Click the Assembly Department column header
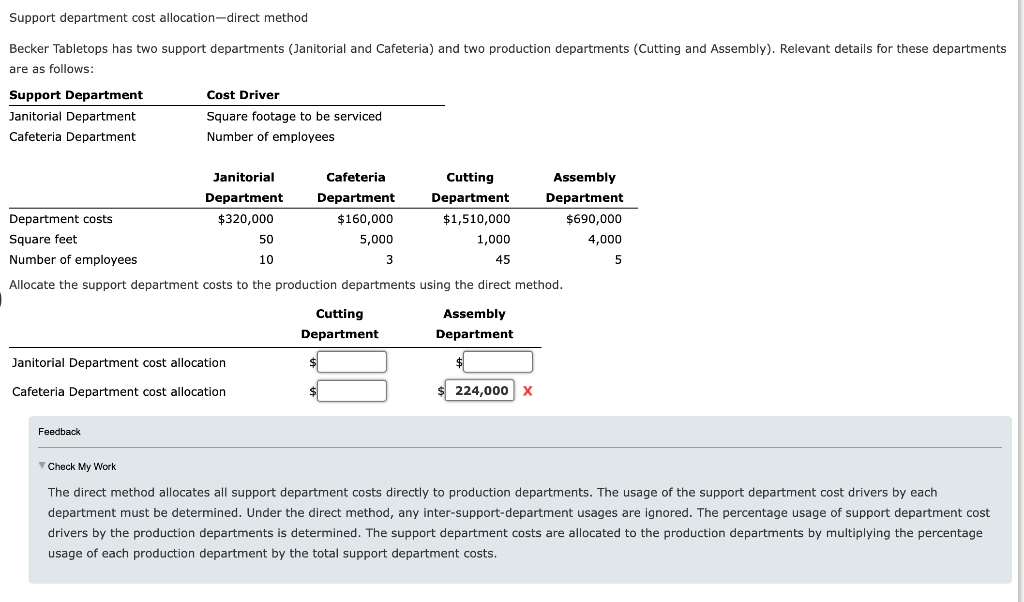1024x602 pixels. [x=585, y=187]
